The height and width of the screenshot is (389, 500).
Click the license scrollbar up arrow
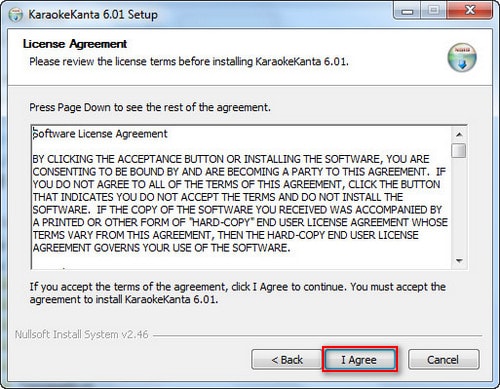[459, 135]
